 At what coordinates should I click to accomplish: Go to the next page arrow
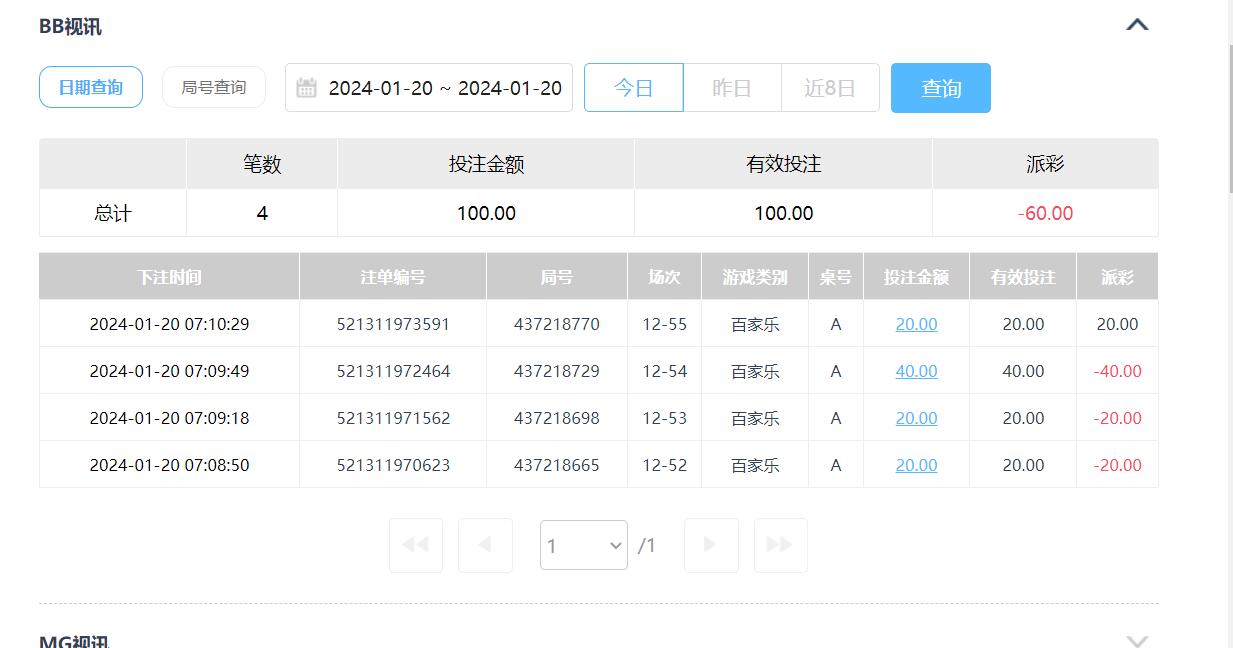(711, 545)
